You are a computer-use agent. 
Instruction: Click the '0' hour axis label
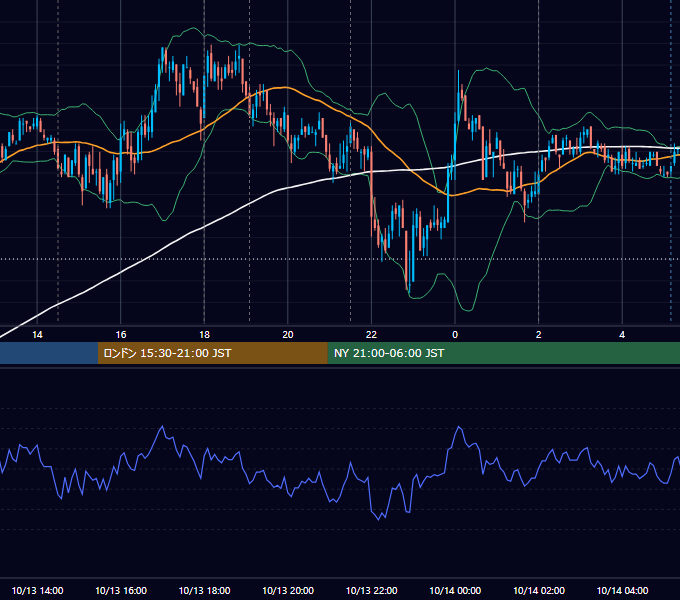tap(455, 335)
